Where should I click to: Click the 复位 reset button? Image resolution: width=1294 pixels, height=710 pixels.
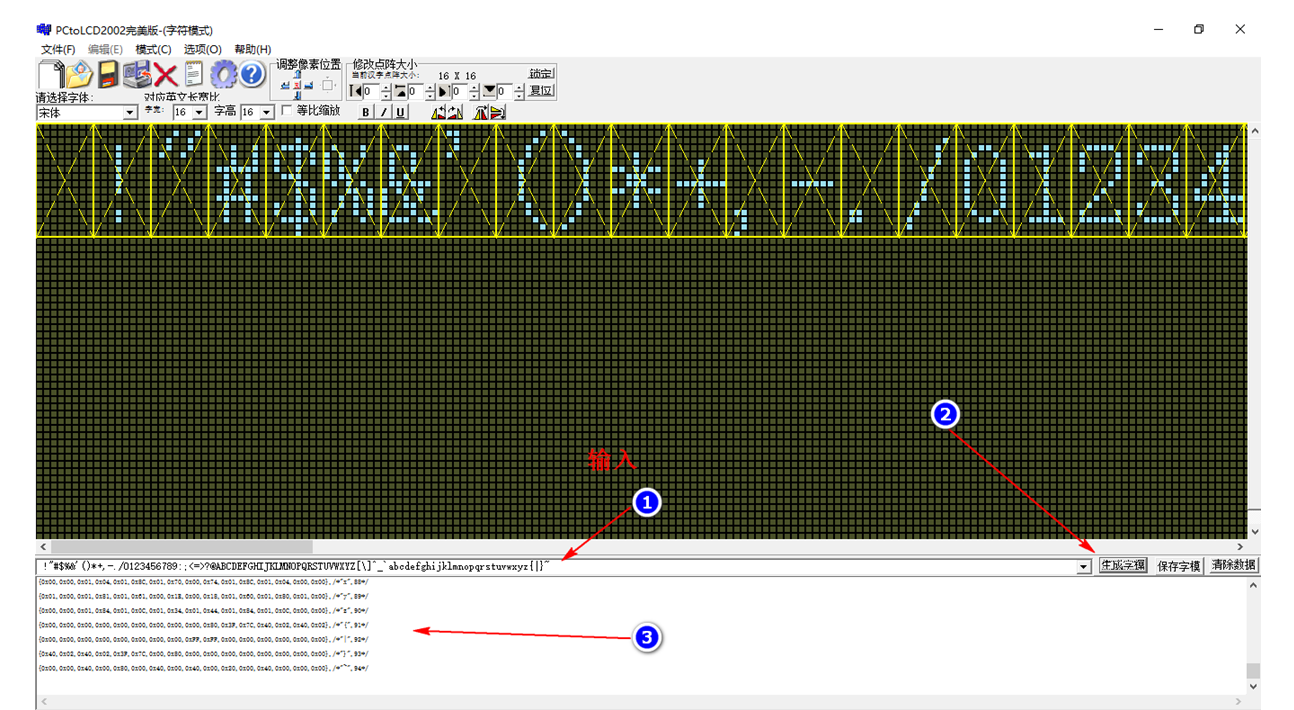click(x=541, y=90)
